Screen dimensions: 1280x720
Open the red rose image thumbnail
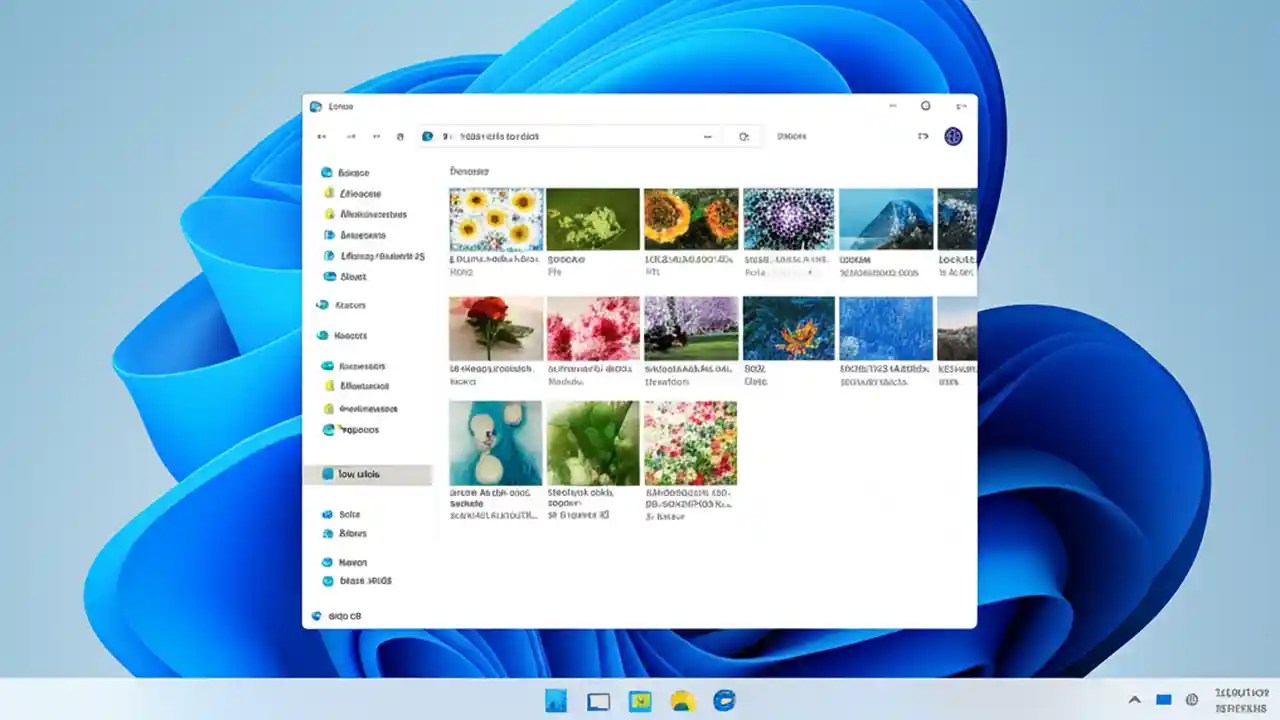pos(495,327)
